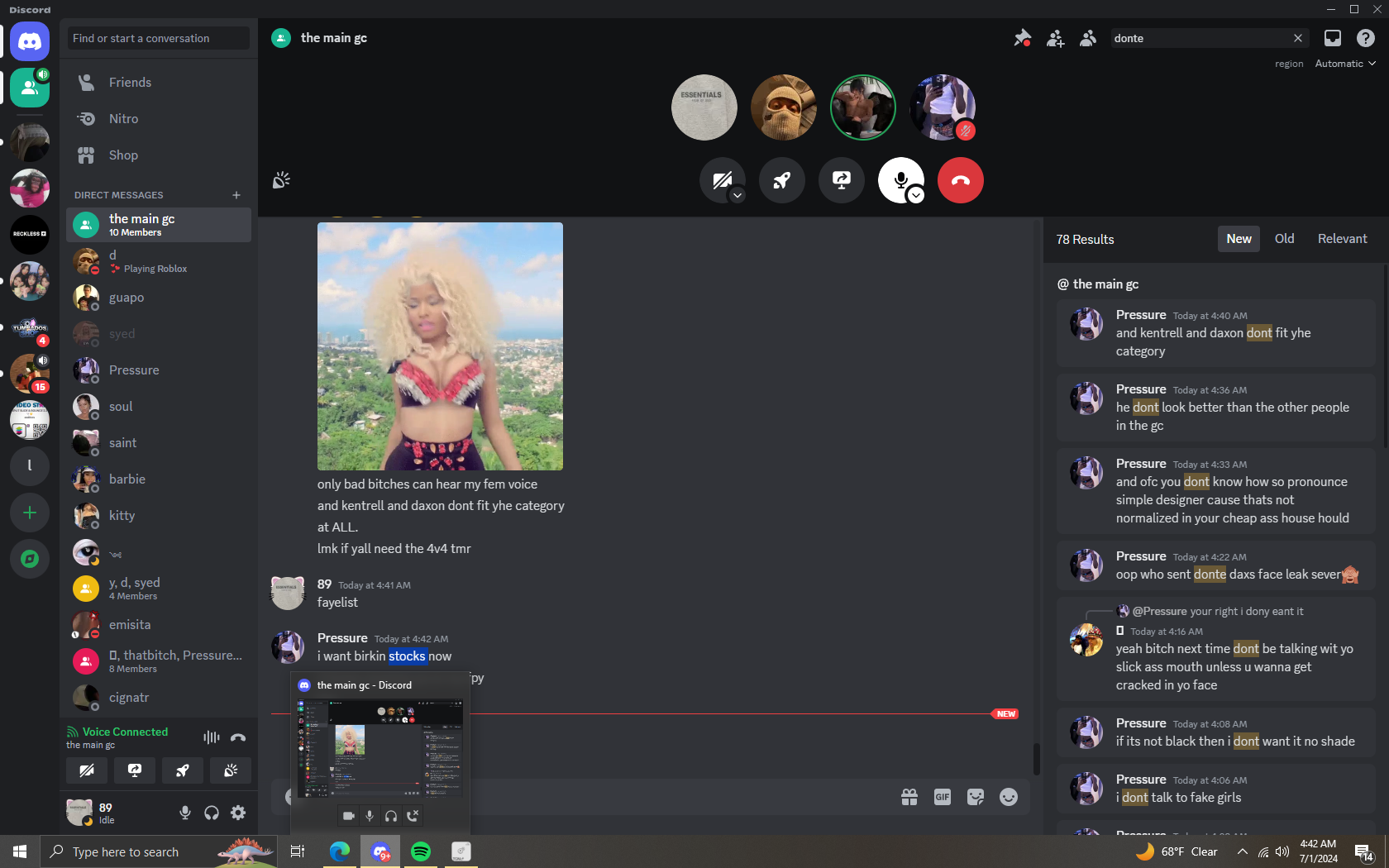Open the GIF picker
This screenshot has height=868, width=1389.
coord(943,797)
